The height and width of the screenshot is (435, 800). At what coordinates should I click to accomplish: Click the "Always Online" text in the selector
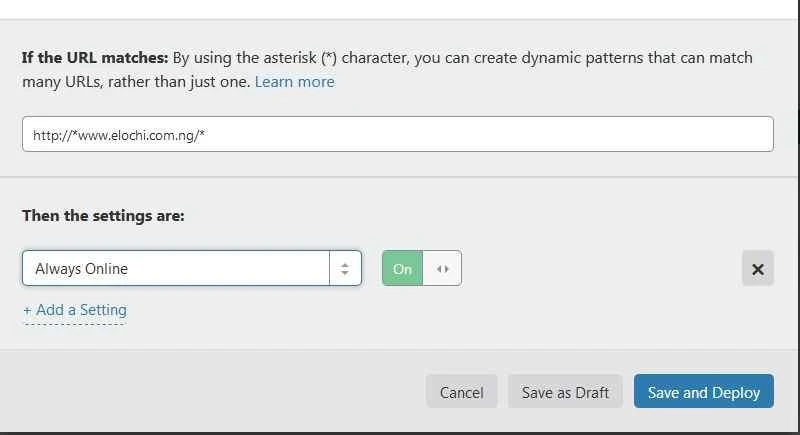click(x=82, y=268)
